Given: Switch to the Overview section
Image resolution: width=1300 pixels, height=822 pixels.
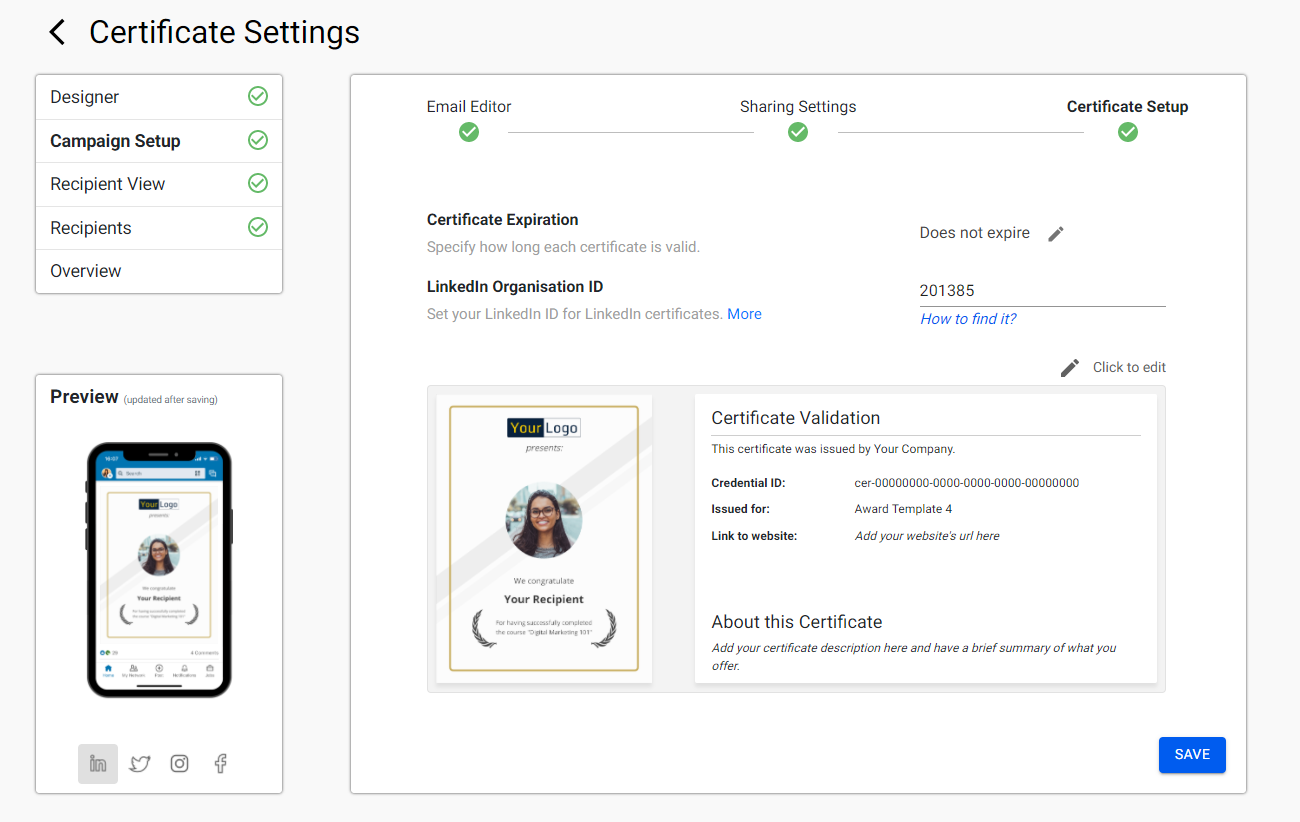Looking at the screenshot, I should pos(85,270).
